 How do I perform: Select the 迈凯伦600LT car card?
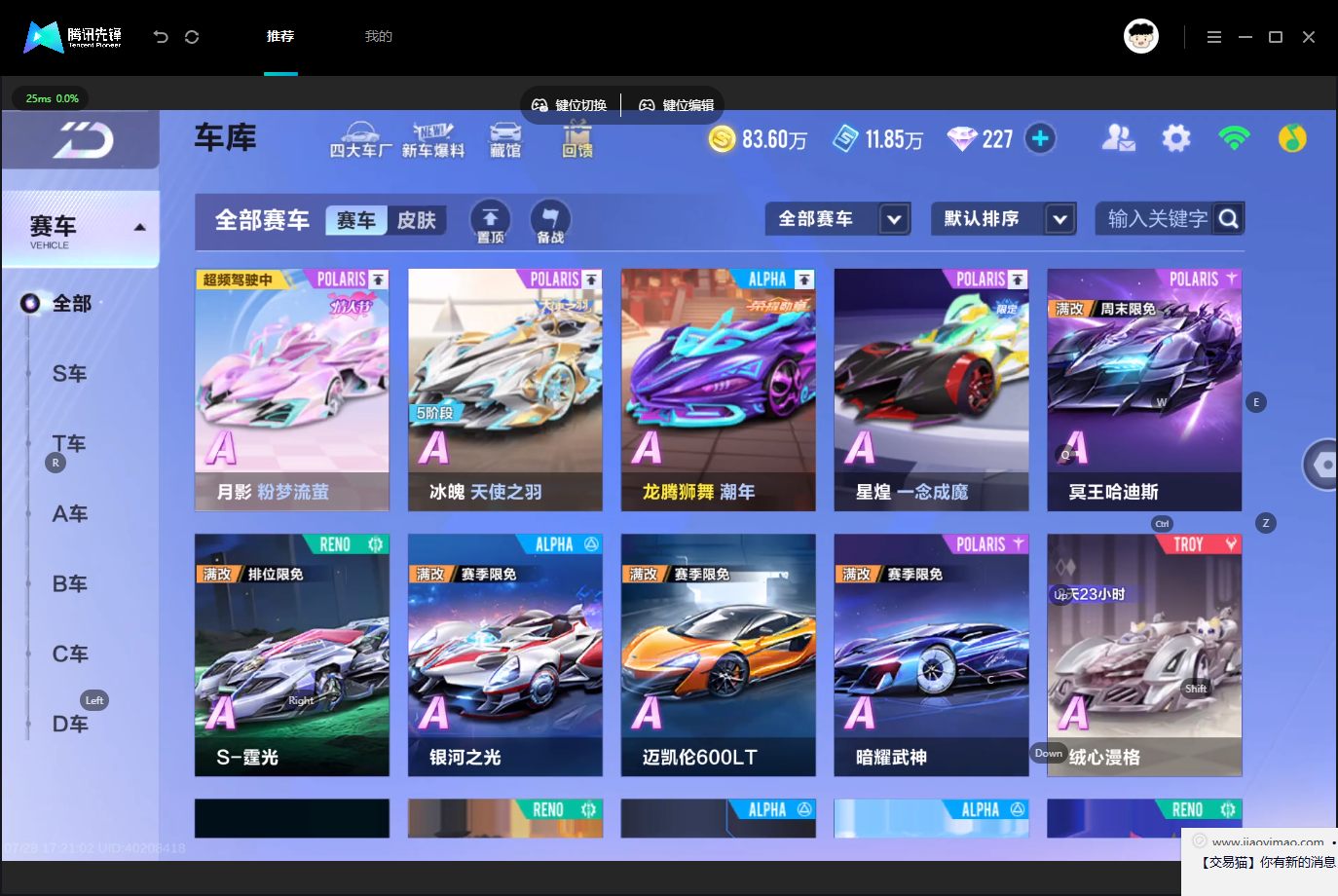(719, 655)
